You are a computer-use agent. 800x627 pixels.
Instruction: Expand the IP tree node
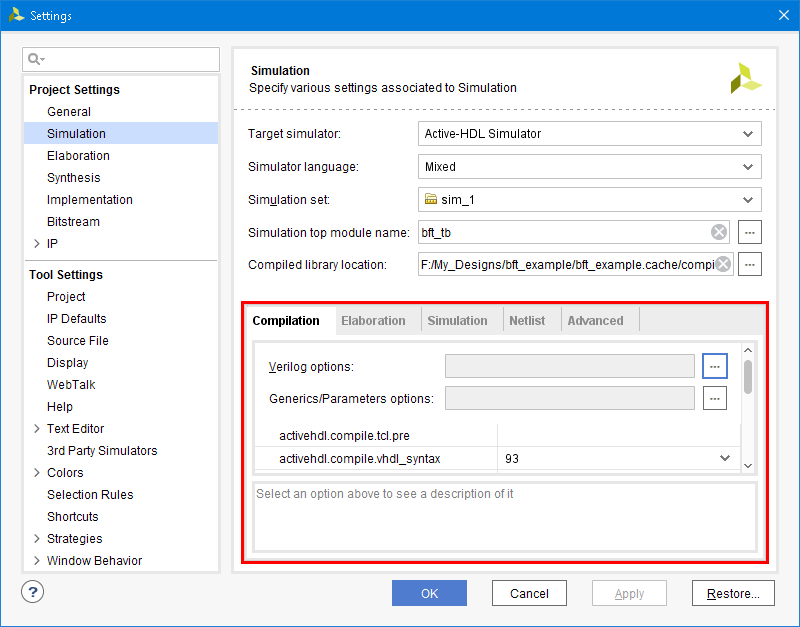(37, 244)
